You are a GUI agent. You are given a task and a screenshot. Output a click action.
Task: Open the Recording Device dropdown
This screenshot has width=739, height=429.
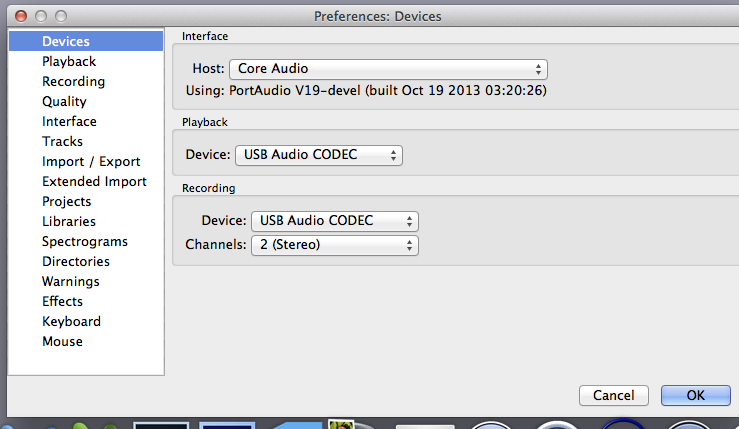point(335,221)
